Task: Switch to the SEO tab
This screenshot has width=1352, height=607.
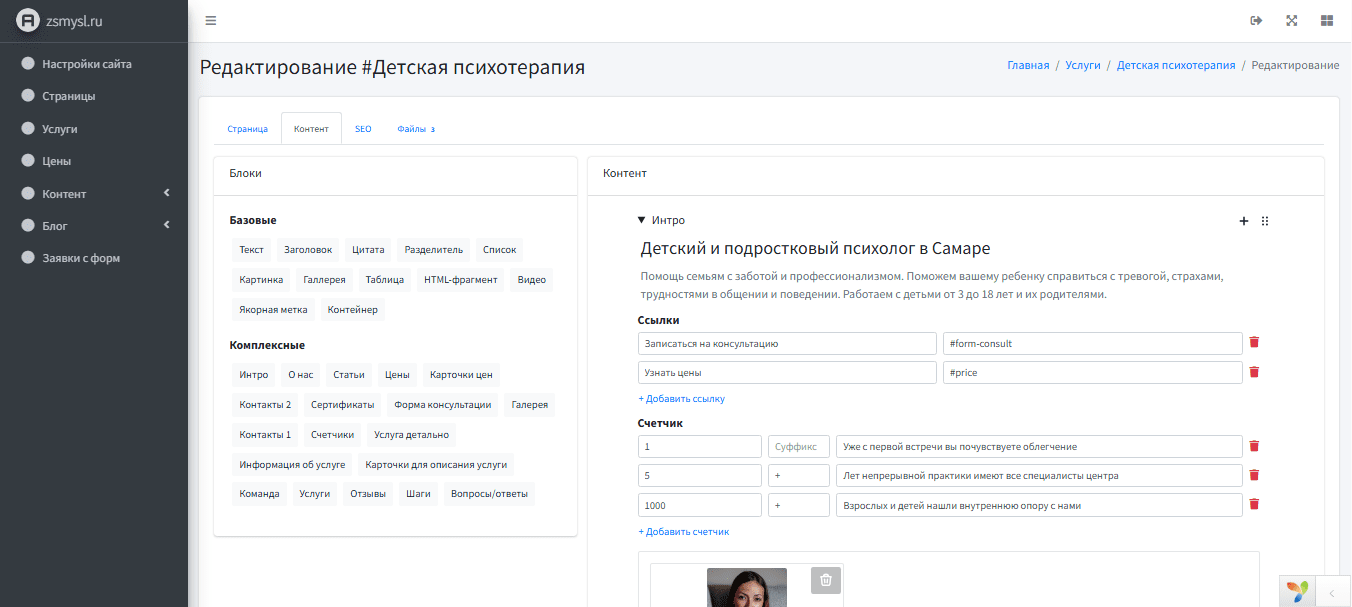Action: point(363,128)
